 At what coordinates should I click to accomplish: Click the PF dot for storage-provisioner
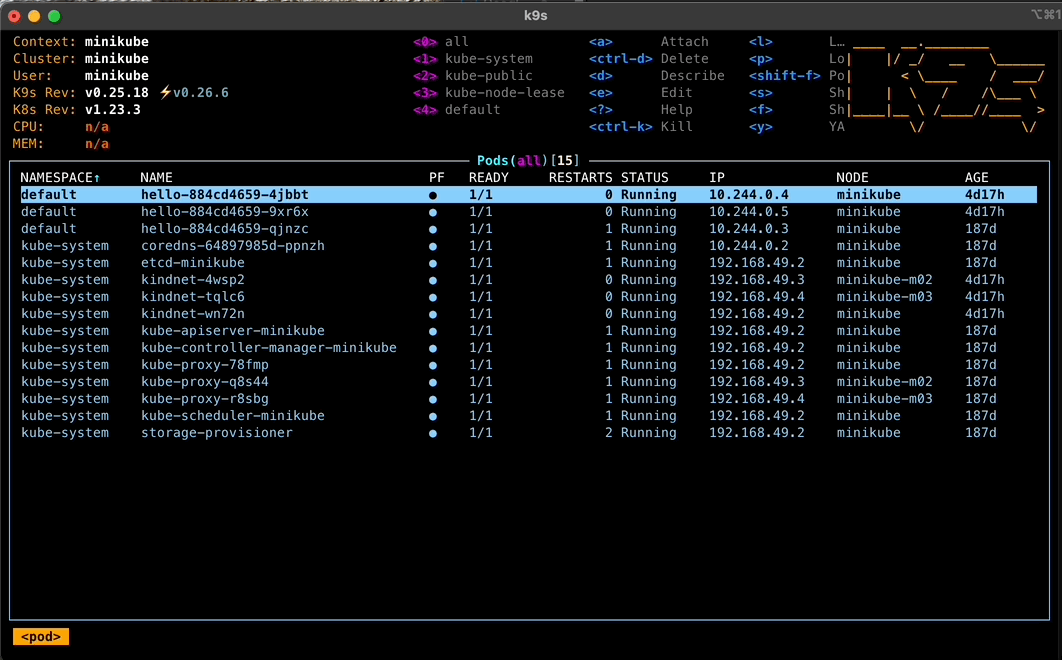pyautogui.click(x=433, y=433)
